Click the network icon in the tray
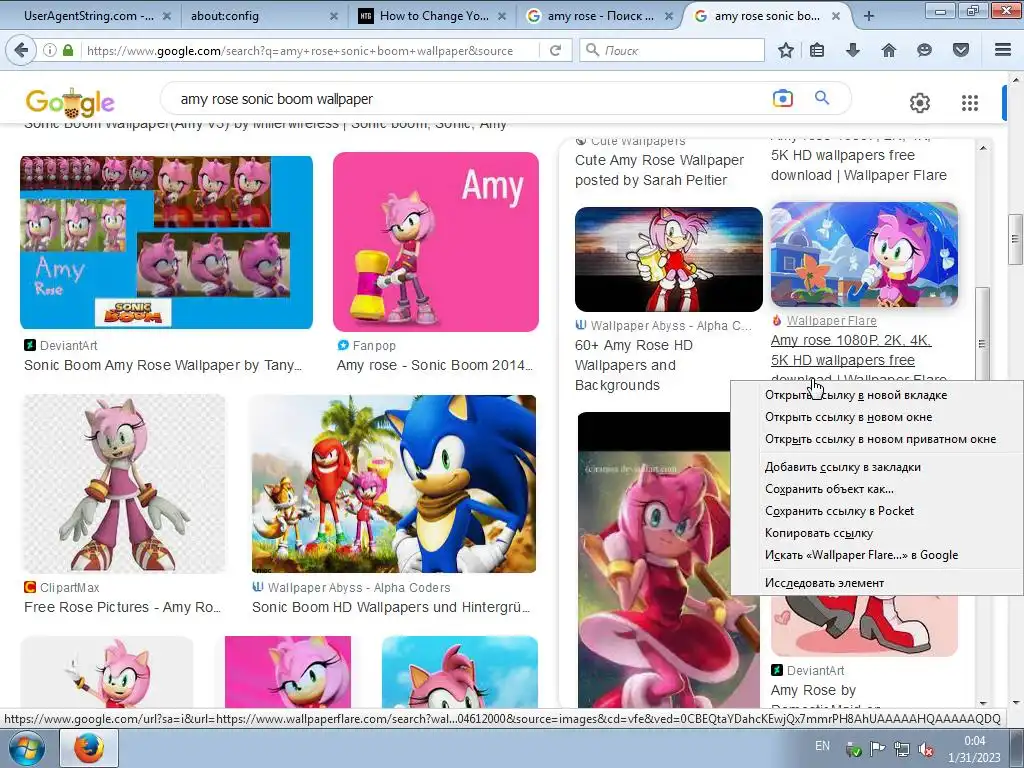Screen dimensions: 1024x768 [902, 750]
